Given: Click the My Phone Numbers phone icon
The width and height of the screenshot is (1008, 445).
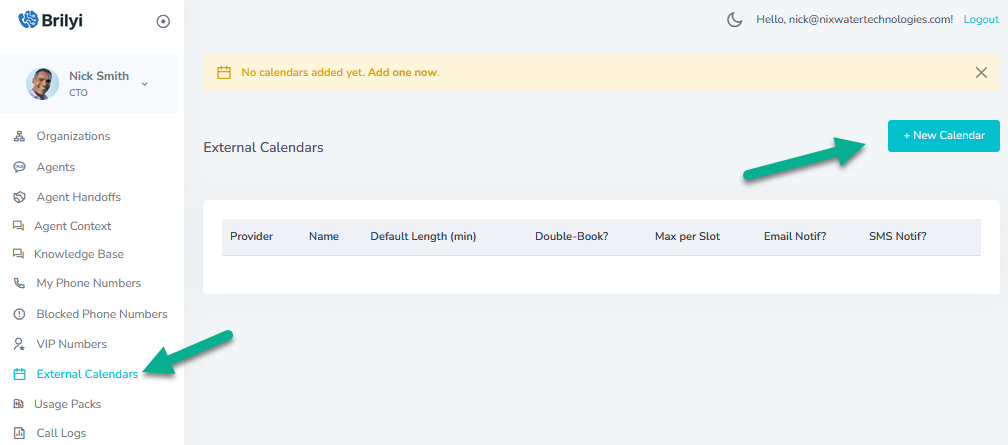Looking at the screenshot, I should 19,283.
